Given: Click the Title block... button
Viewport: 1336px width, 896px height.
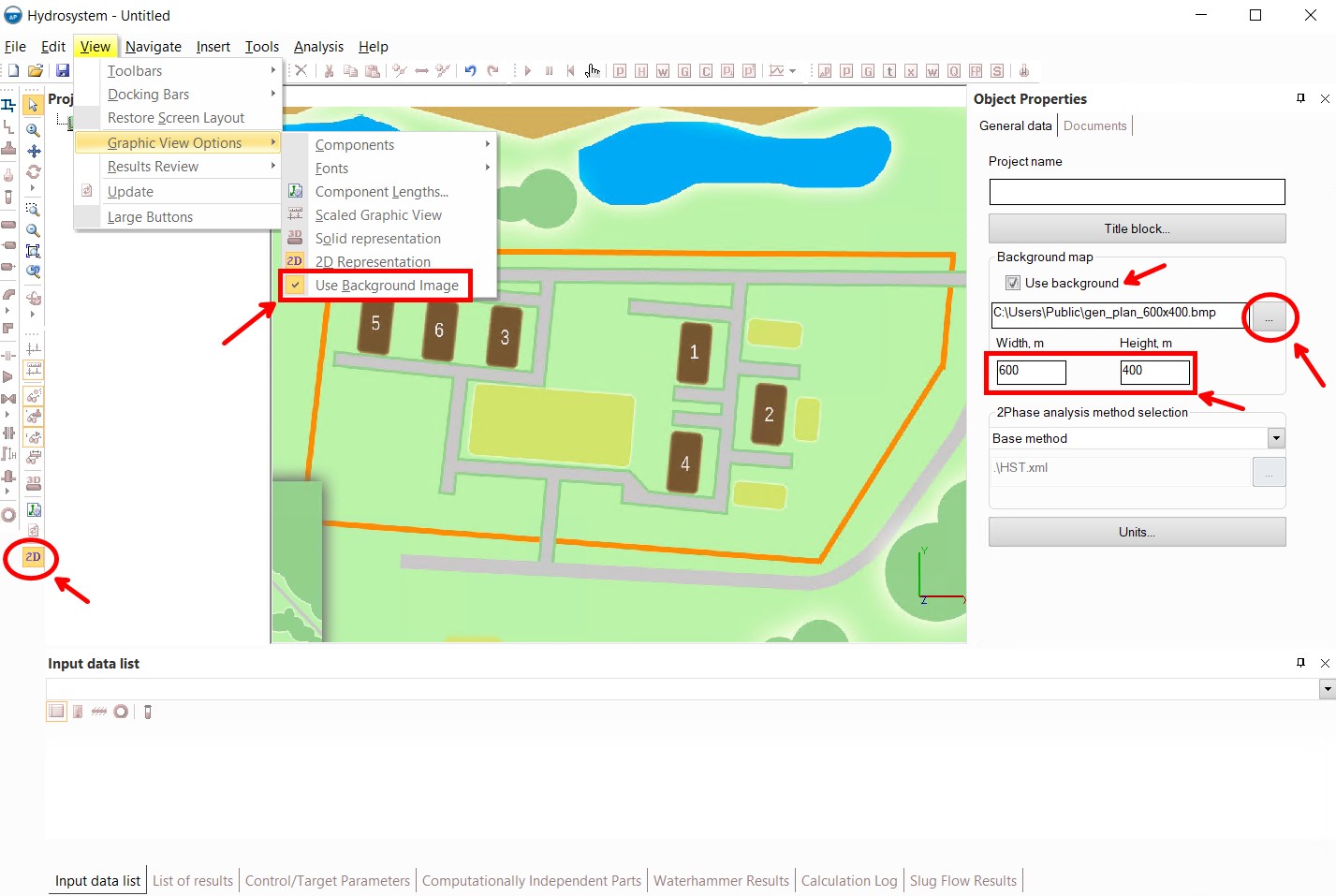Looking at the screenshot, I should [1137, 228].
